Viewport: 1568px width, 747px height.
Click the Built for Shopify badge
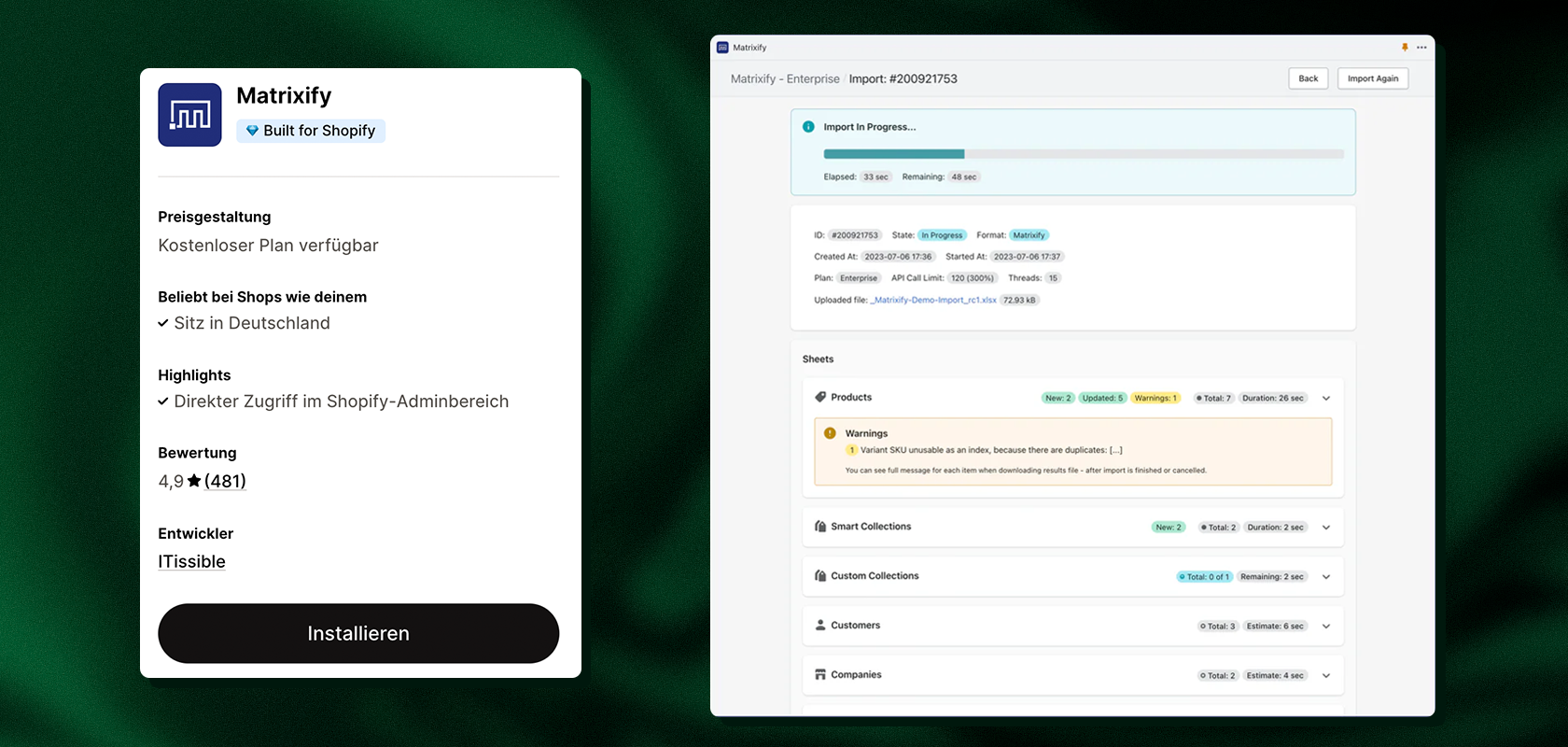(311, 131)
